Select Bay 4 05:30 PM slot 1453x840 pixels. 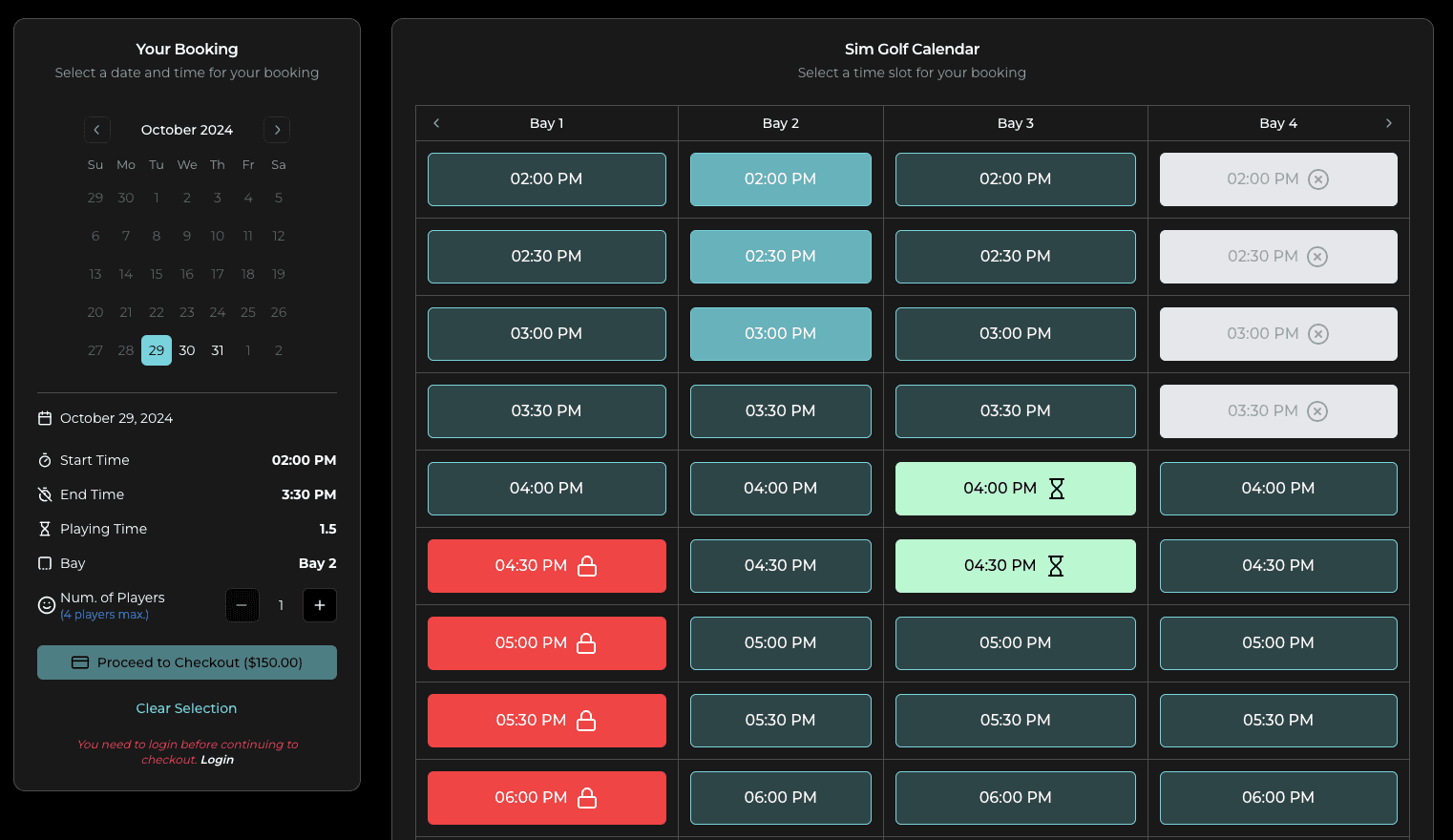[1278, 721]
